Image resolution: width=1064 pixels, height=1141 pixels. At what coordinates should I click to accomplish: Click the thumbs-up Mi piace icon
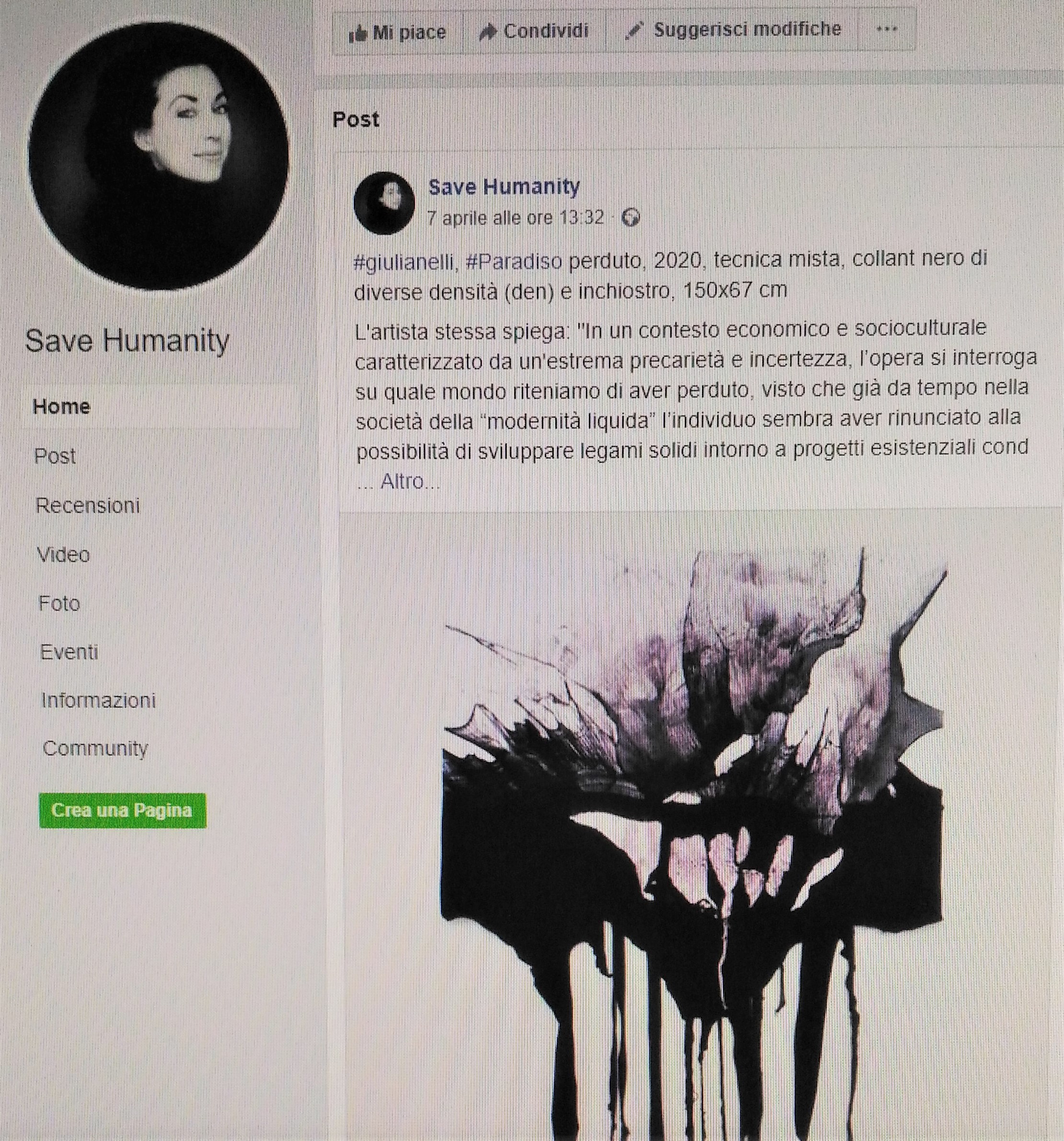[357, 34]
